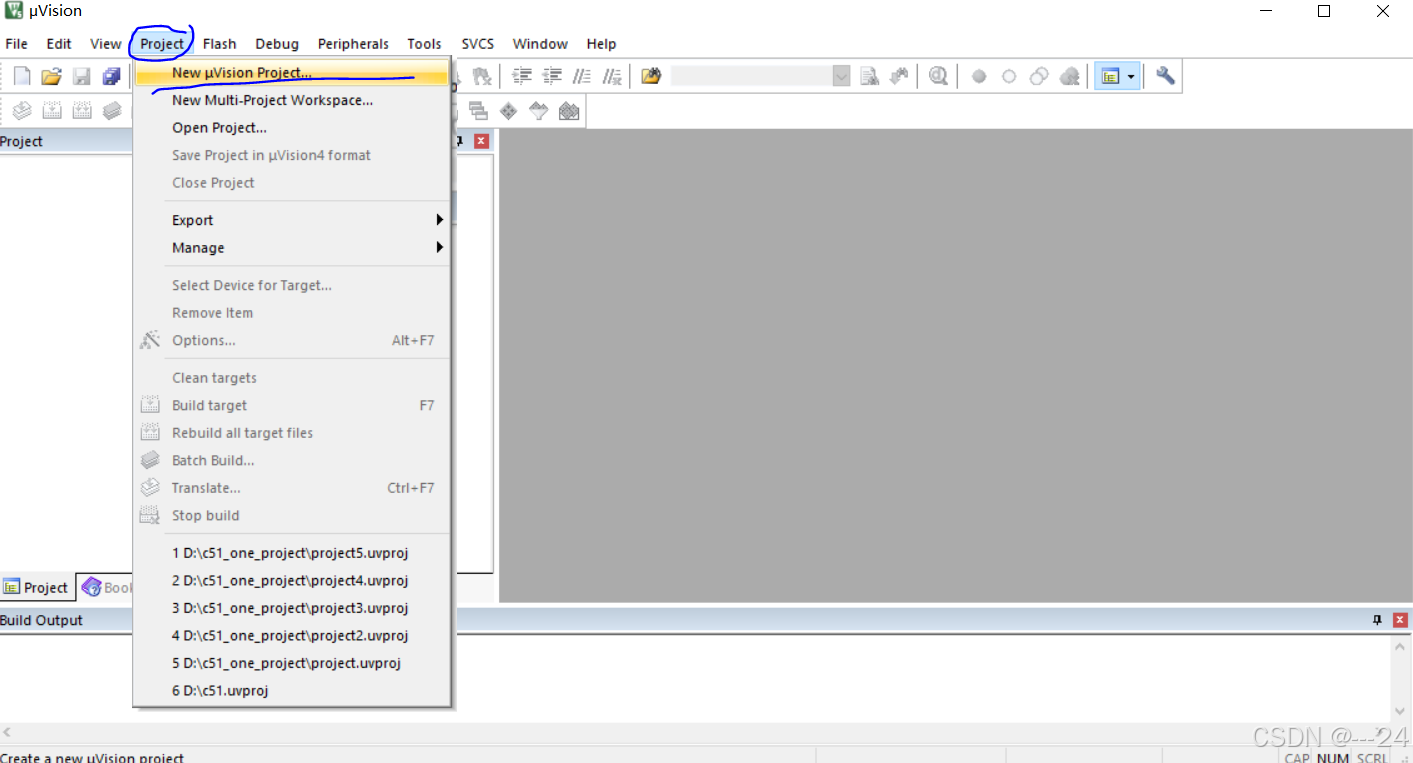Click the Incremental Find icon
Viewport: 1413px width, 763px height.
coord(899,76)
